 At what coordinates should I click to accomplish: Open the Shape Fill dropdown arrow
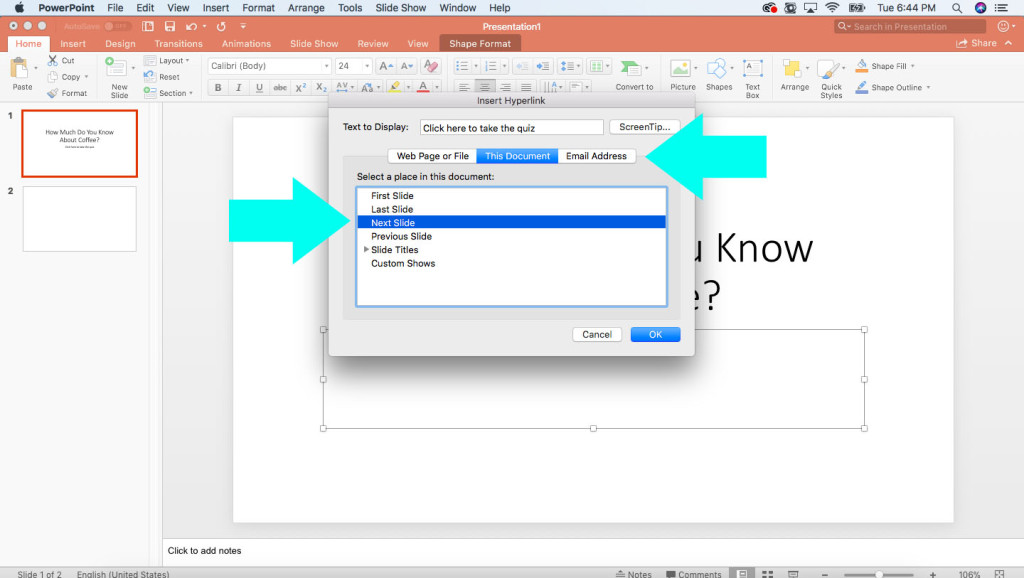(912, 66)
